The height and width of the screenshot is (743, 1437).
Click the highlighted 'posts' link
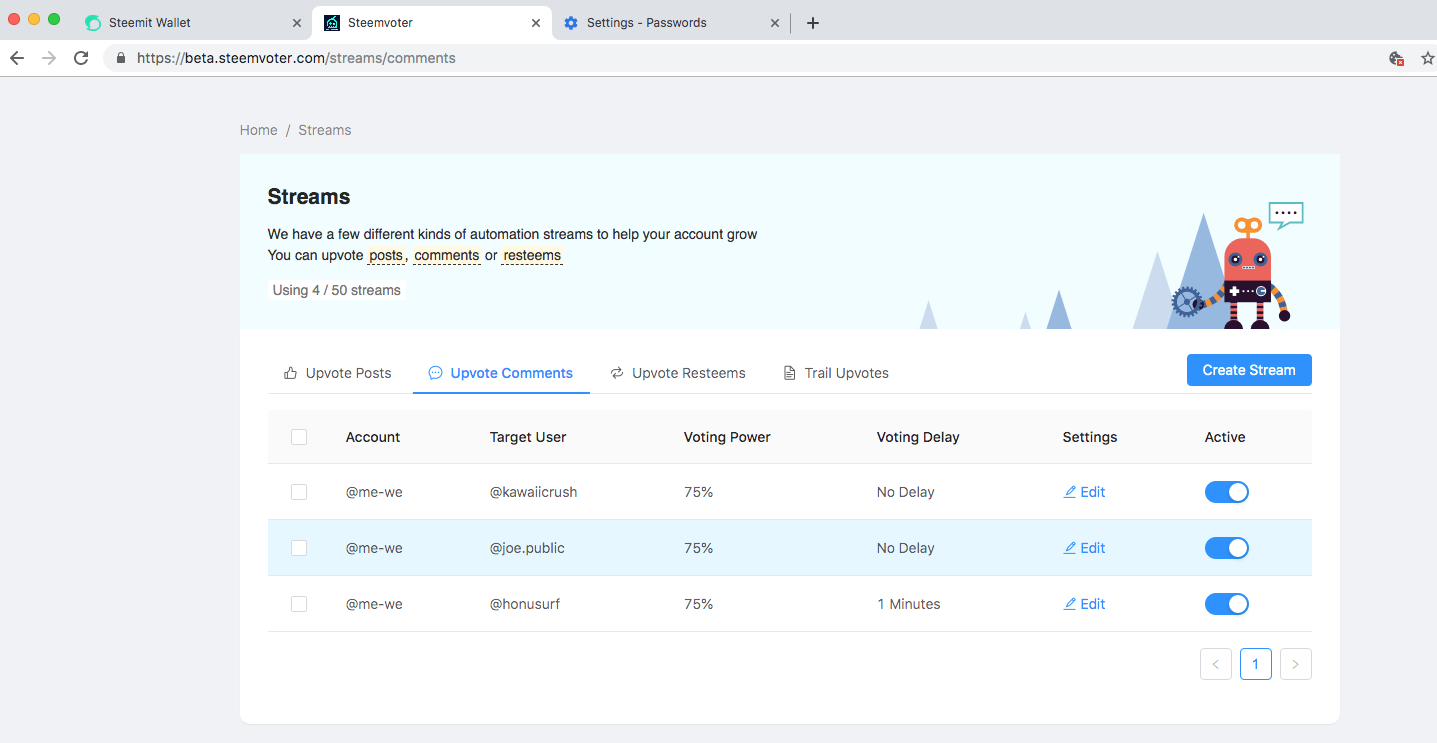point(386,255)
